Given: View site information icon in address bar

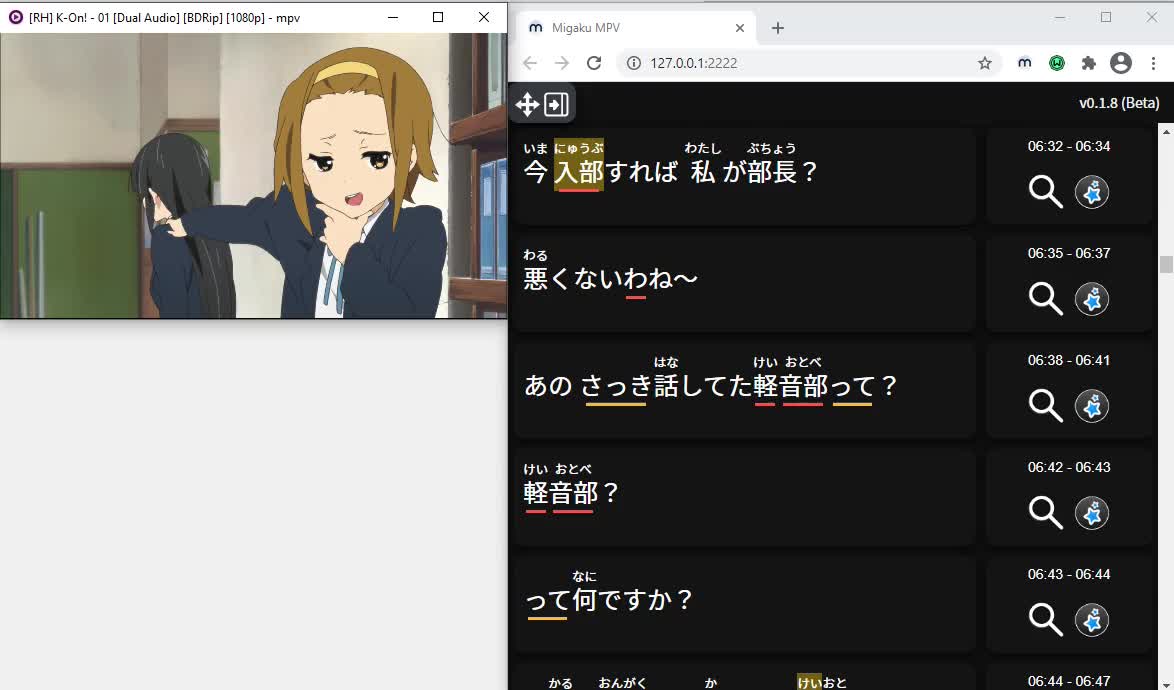Looking at the screenshot, I should pyautogui.click(x=633, y=63).
